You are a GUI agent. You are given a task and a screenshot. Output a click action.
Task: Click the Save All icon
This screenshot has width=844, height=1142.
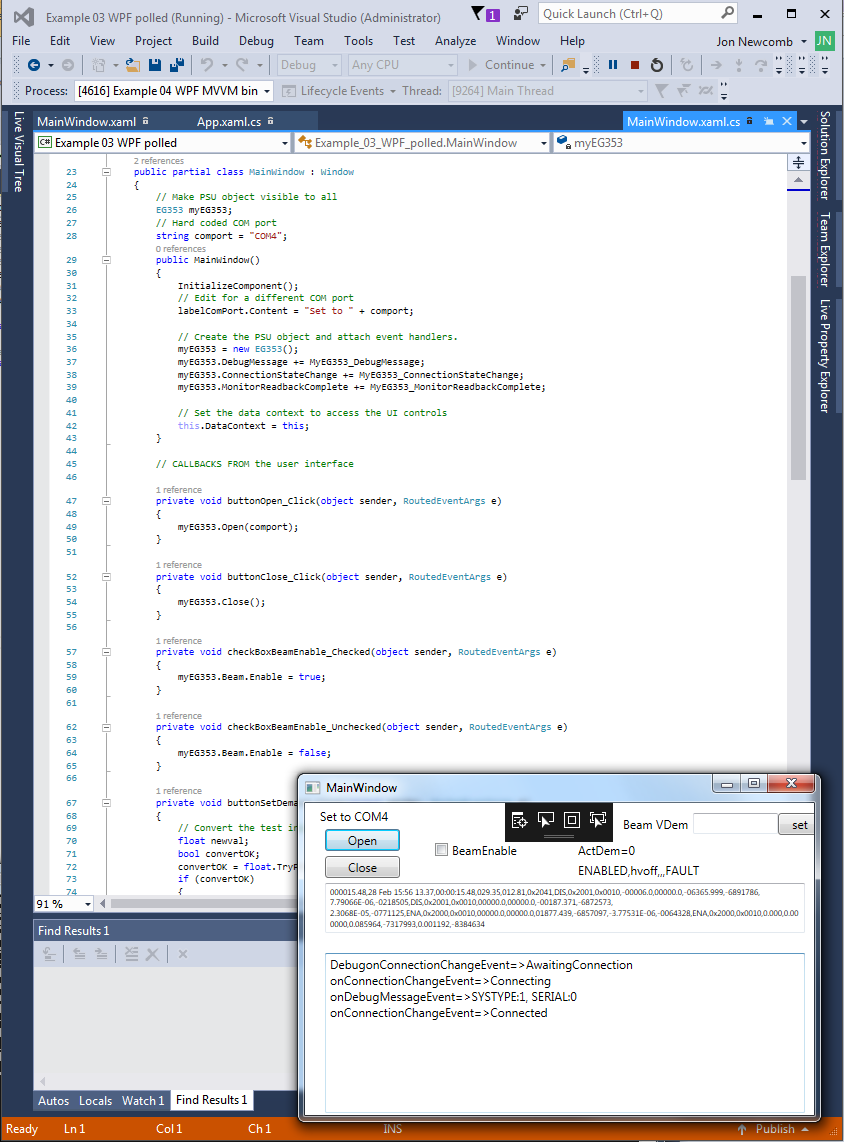pyautogui.click(x=176, y=66)
